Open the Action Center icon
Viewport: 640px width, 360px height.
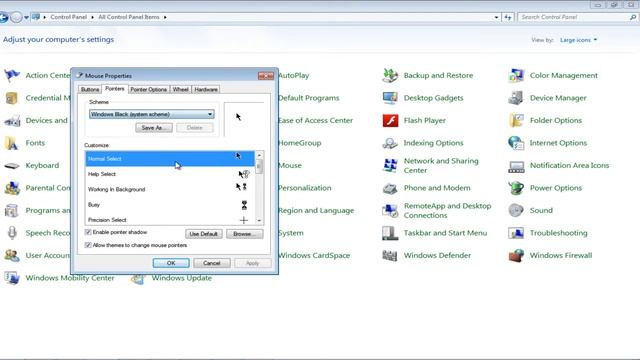click(x=12, y=76)
